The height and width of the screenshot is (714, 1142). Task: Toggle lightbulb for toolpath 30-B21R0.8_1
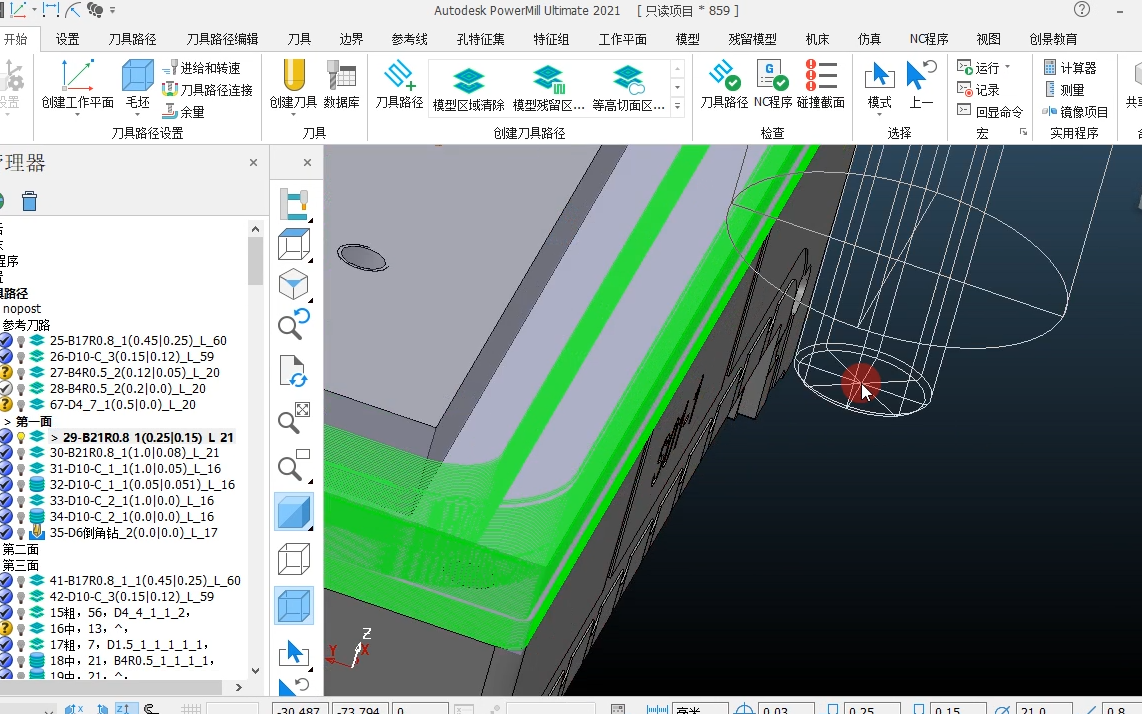click(21, 453)
